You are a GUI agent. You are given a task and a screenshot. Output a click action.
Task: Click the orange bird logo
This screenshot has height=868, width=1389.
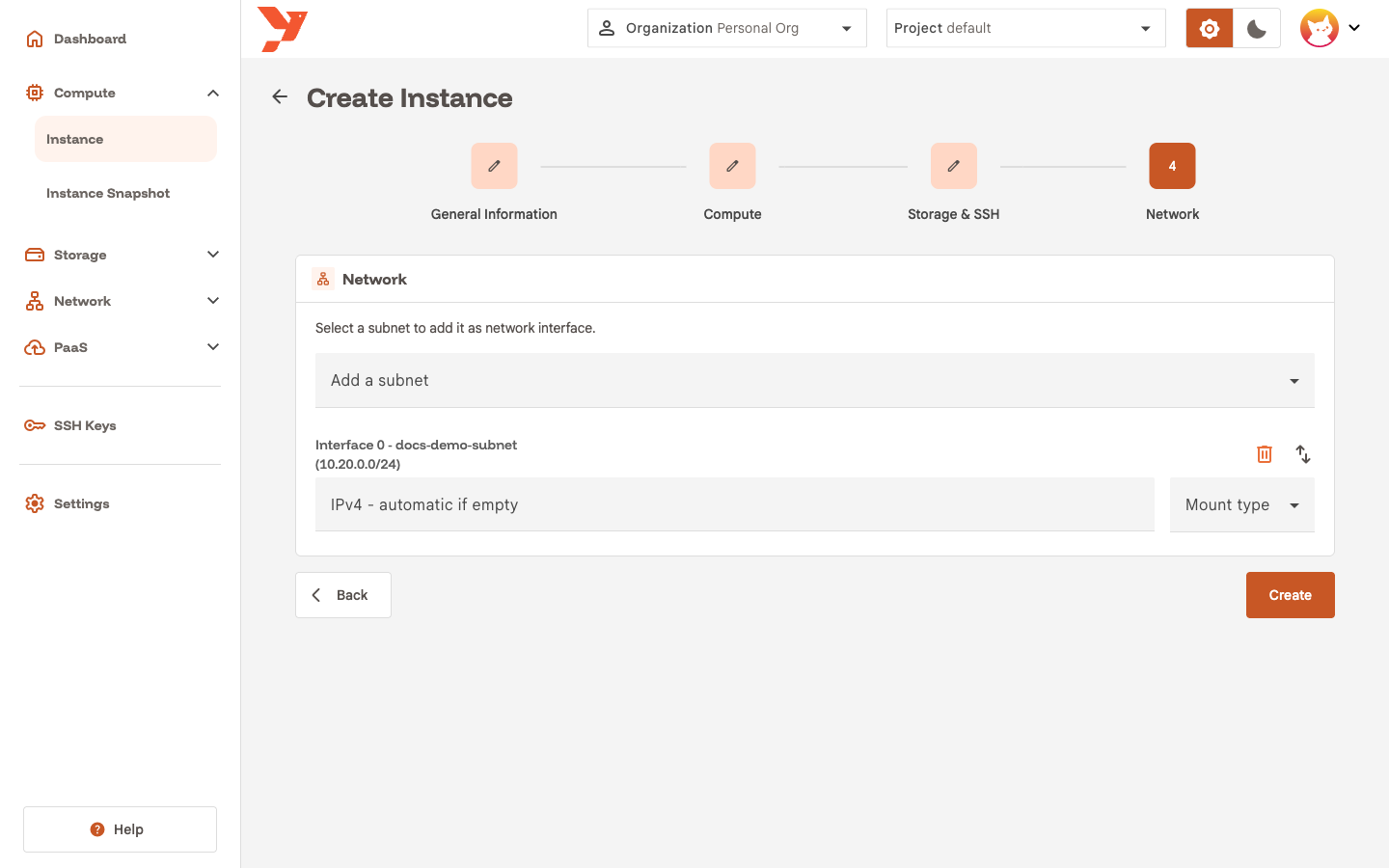pos(283,29)
